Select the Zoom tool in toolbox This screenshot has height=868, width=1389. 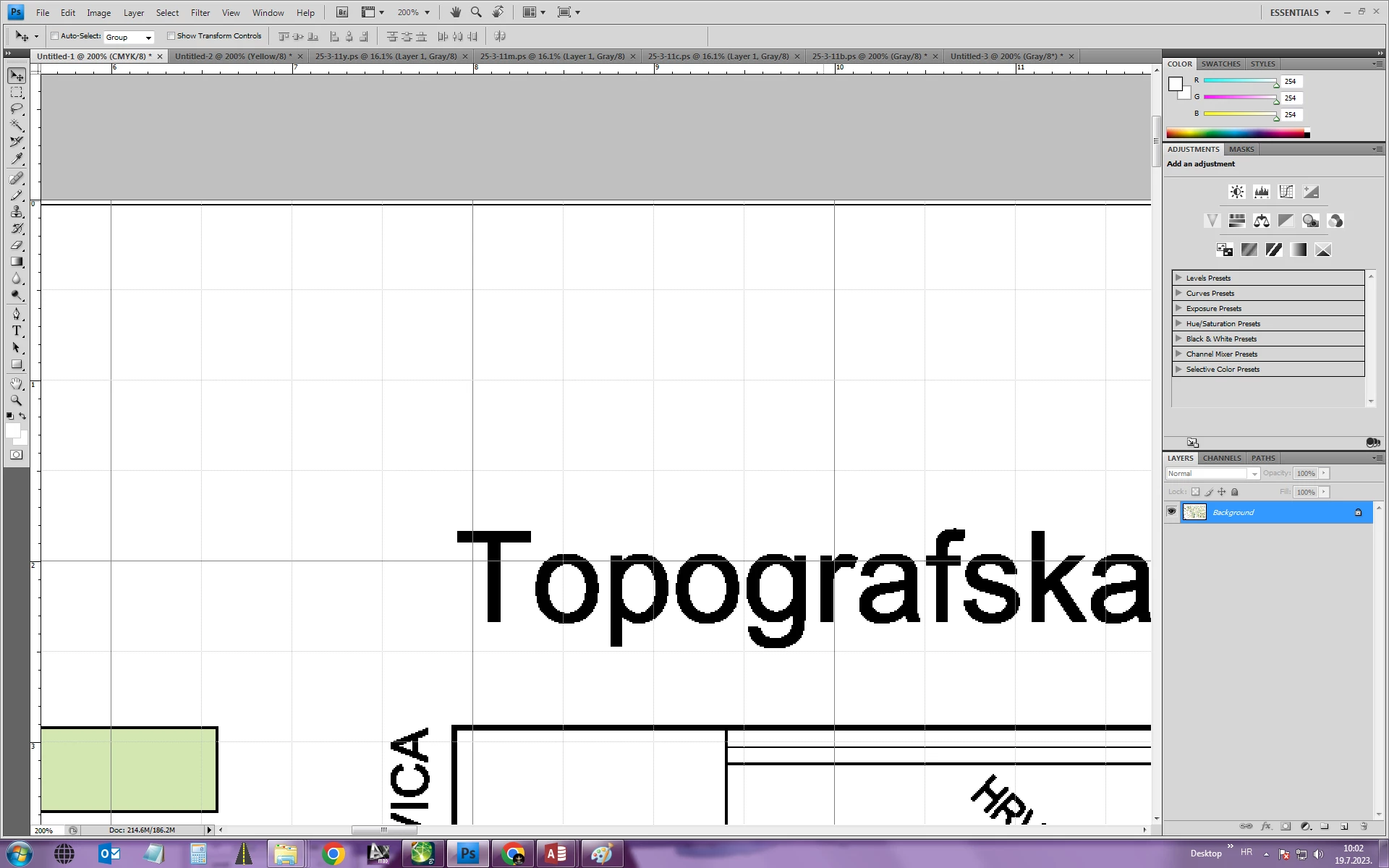point(17,400)
